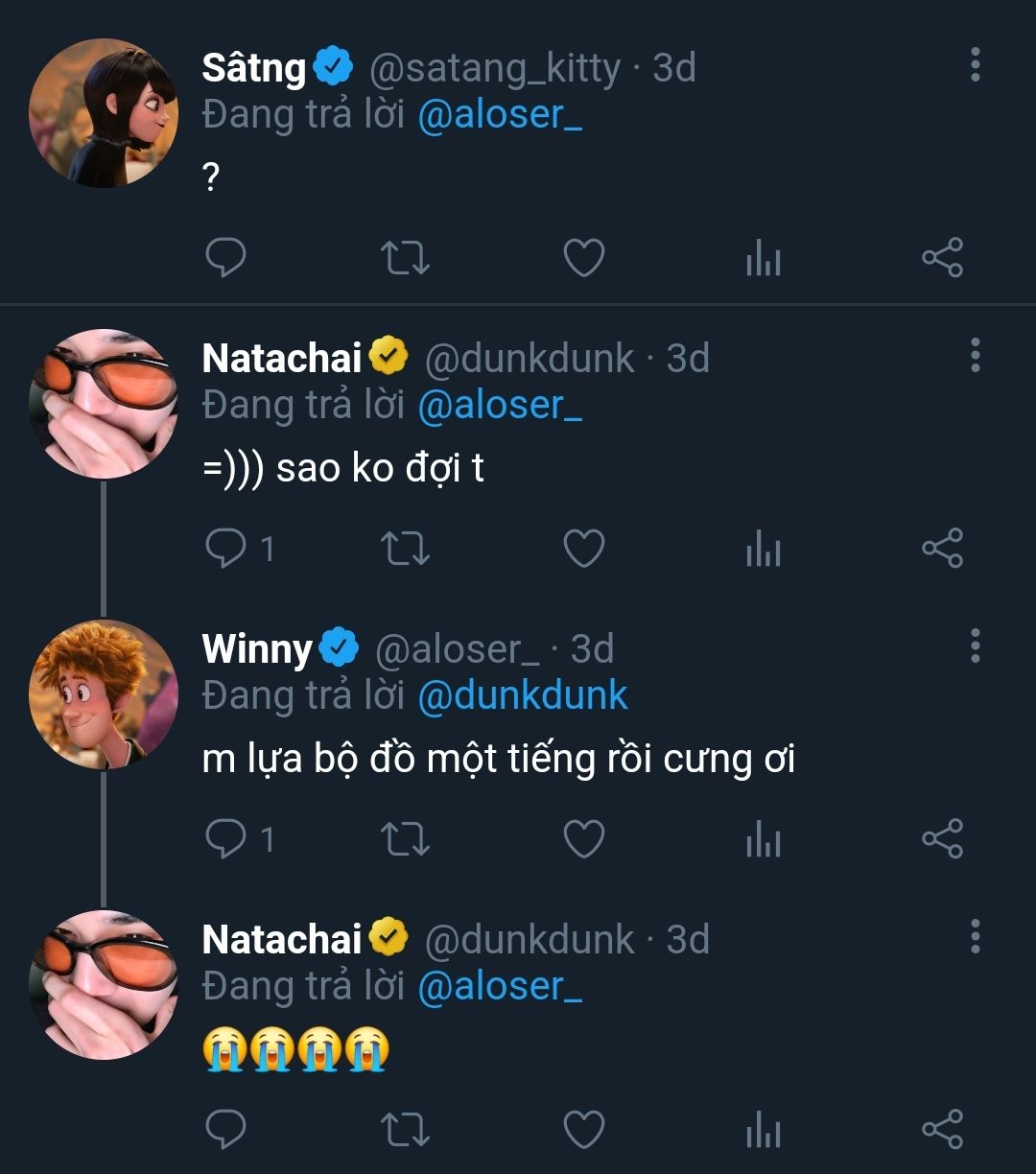This screenshot has height=1174, width=1036.
Task: Like Winny's reply tweet
Action: (x=583, y=839)
